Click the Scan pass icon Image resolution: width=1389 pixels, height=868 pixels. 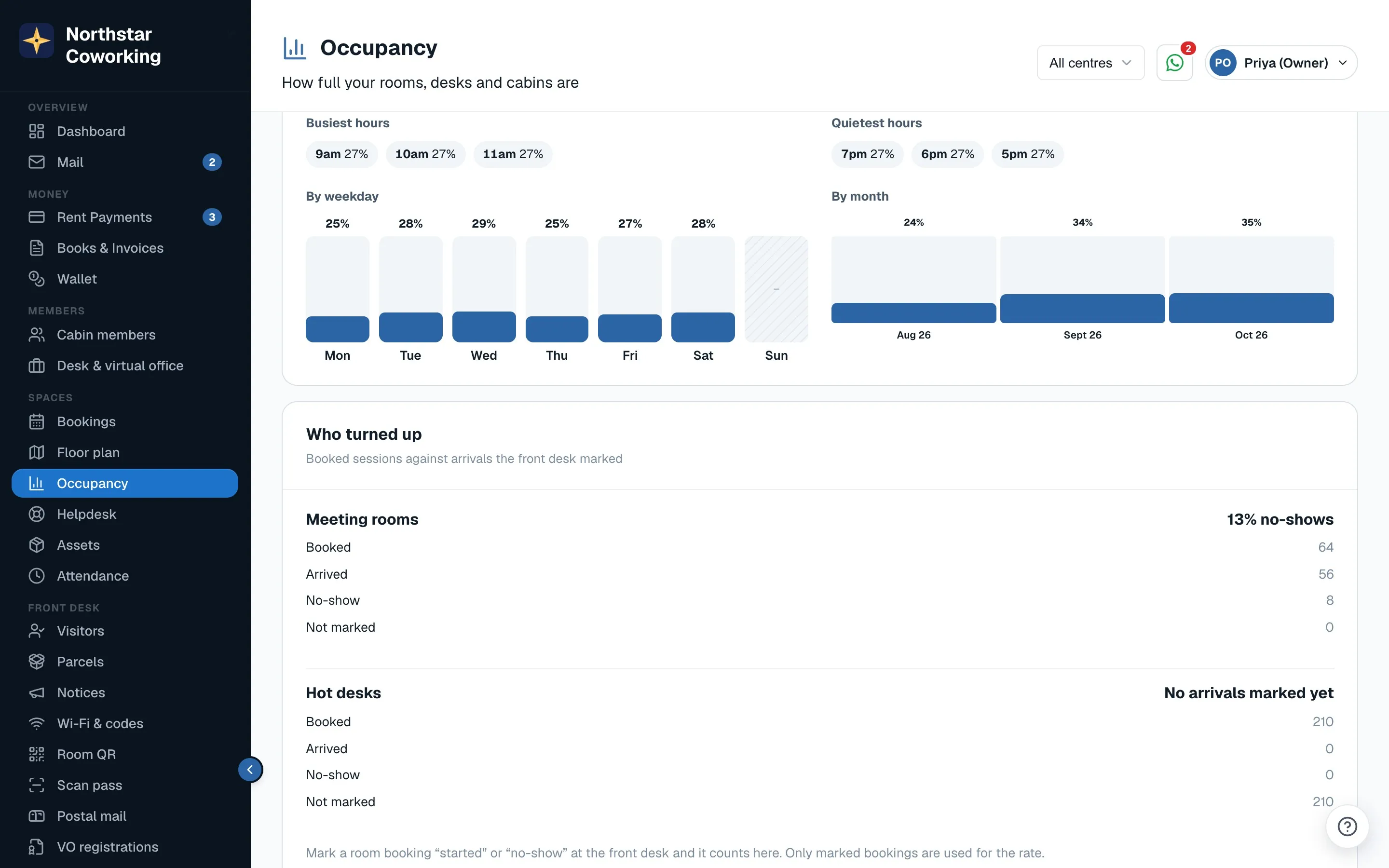click(x=37, y=786)
